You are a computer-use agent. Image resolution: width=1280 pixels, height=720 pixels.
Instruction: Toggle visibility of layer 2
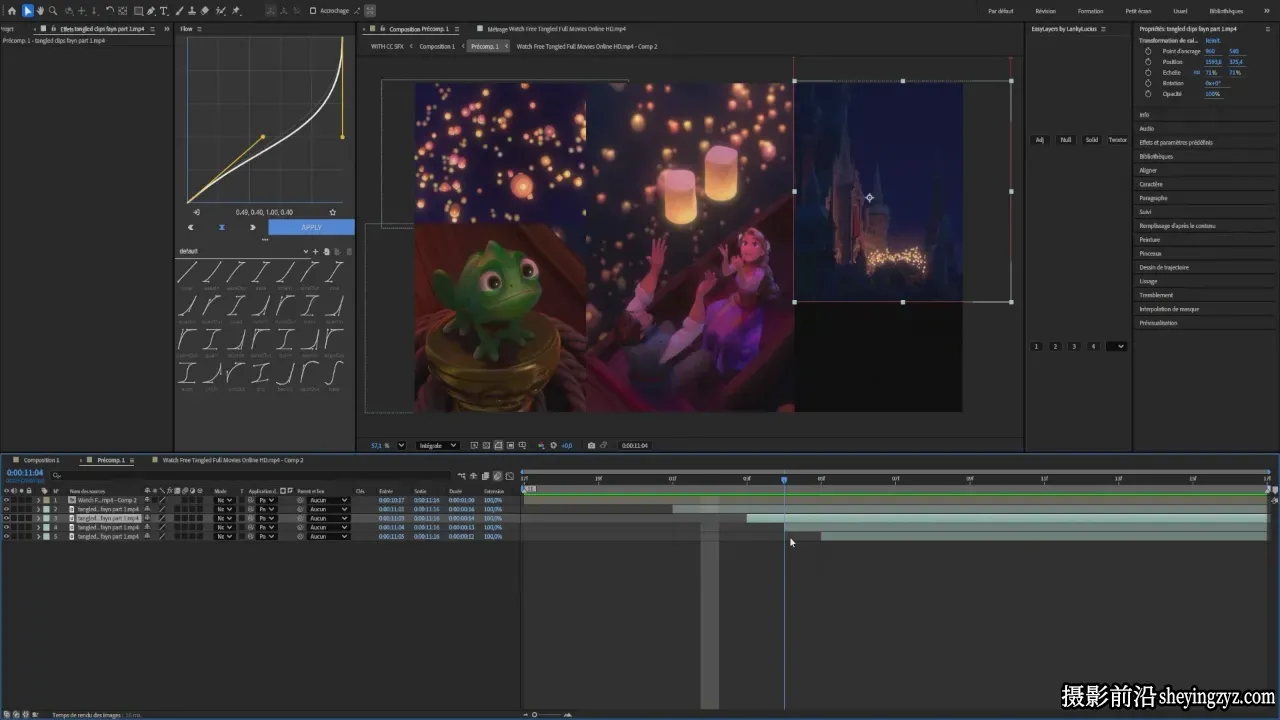(6, 509)
